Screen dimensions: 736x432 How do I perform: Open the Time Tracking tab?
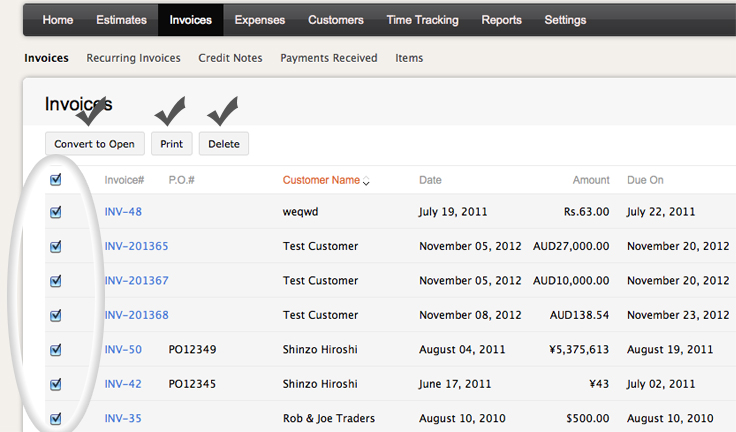pyautogui.click(x=422, y=20)
